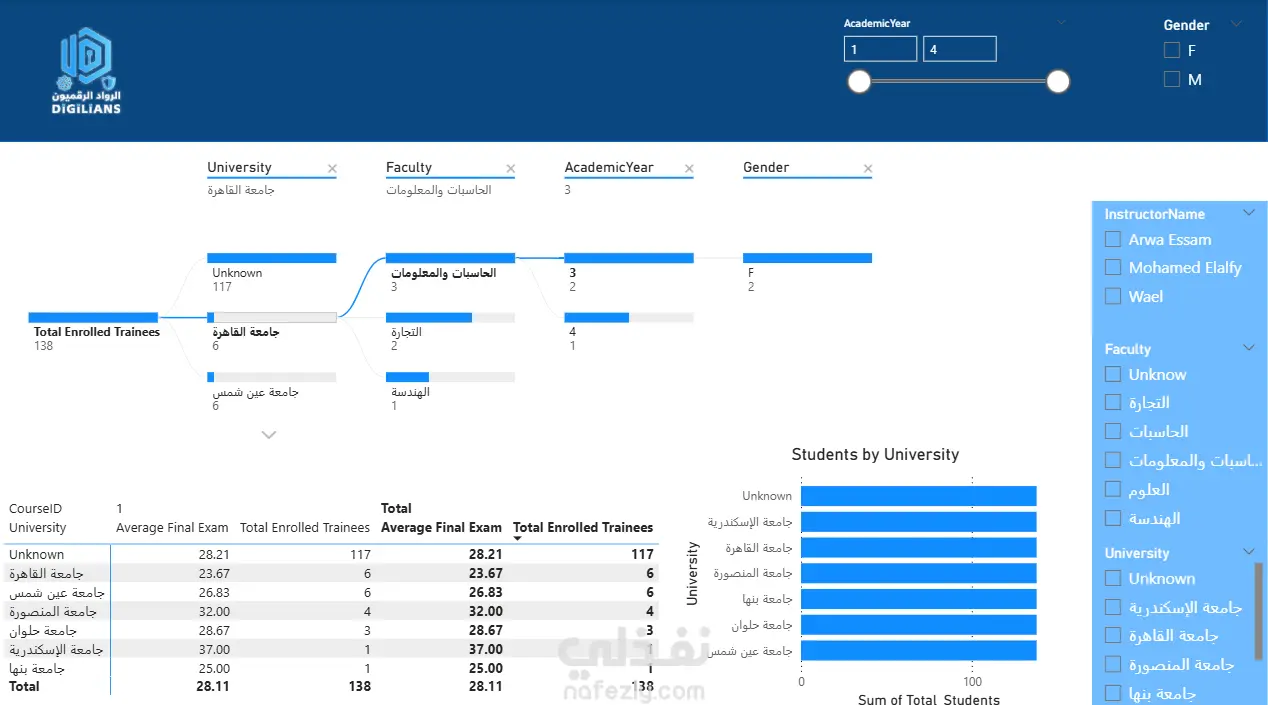Image resolution: width=1268 pixels, height=705 pixels.
Task: Check the Arwa Essam instructor checkbox
Action: (1112, 239)
